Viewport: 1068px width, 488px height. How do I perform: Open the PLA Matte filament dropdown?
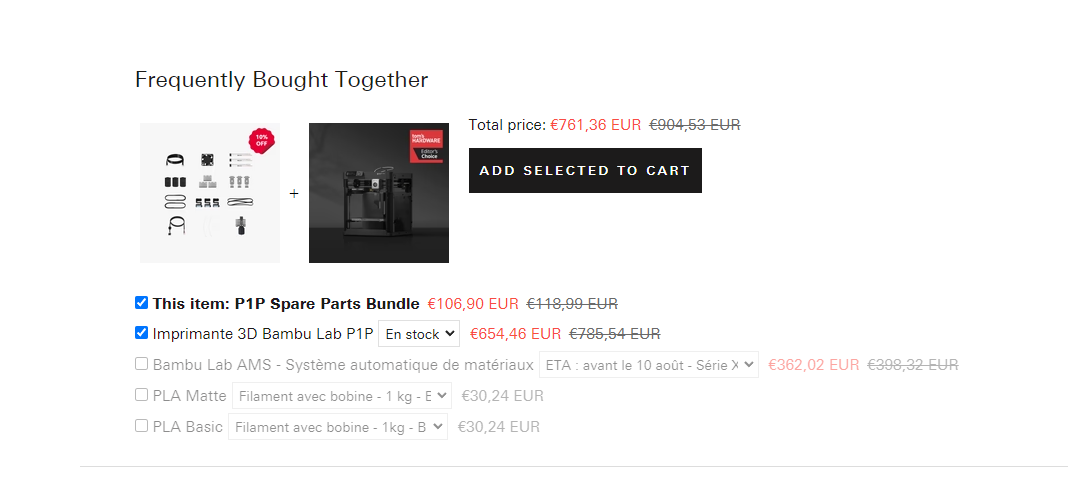(x=342, y=395)
